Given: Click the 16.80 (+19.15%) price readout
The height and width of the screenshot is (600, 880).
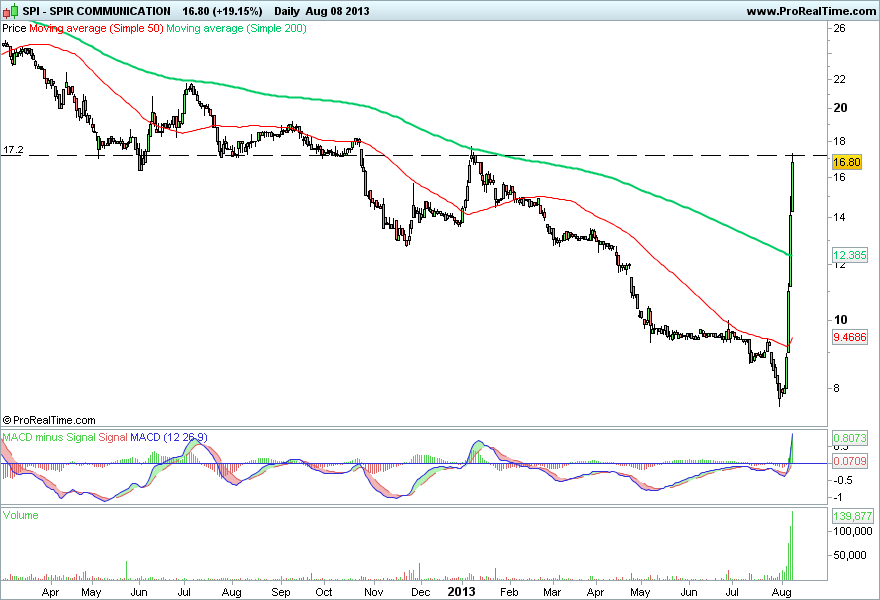Looking at the screenshot, I should [222, 11].
